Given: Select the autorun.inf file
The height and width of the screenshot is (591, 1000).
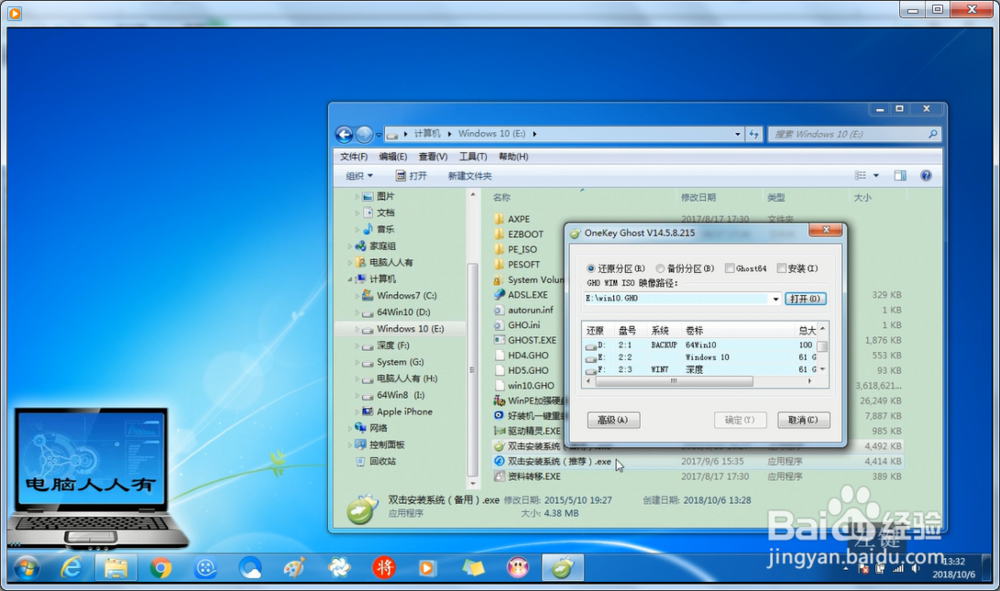Looking at the screenshot, I should pyautogui.click(x=529, y=310).
